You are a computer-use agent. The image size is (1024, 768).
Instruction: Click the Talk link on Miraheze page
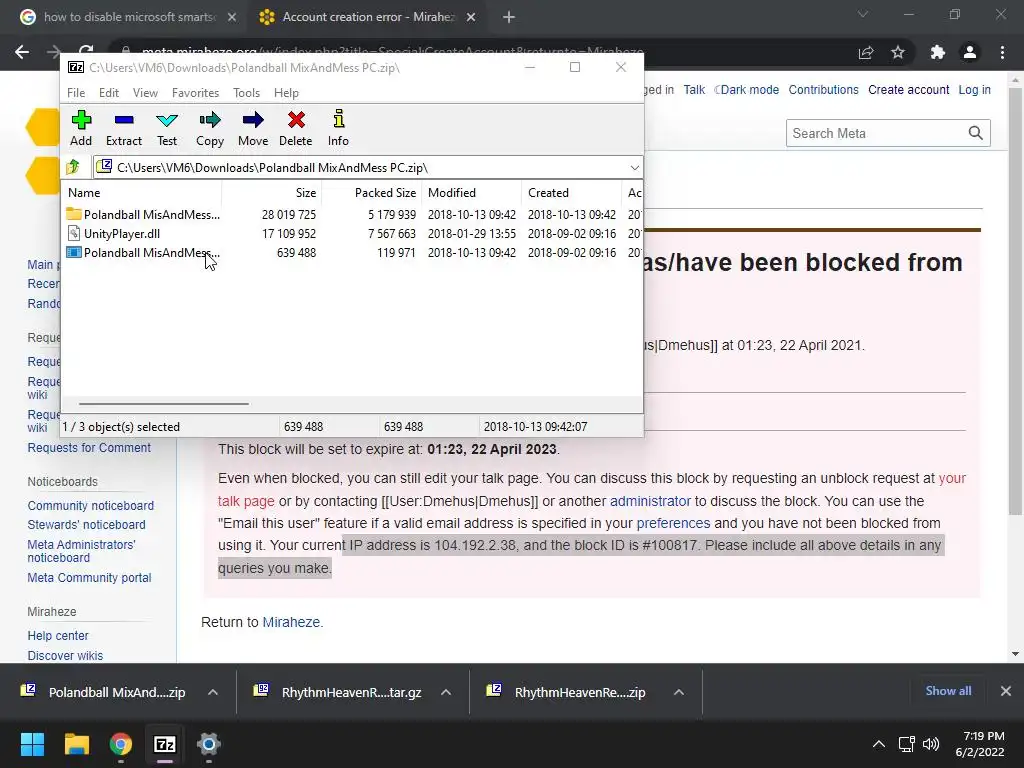pyautogui.click(x=694, y=89)
